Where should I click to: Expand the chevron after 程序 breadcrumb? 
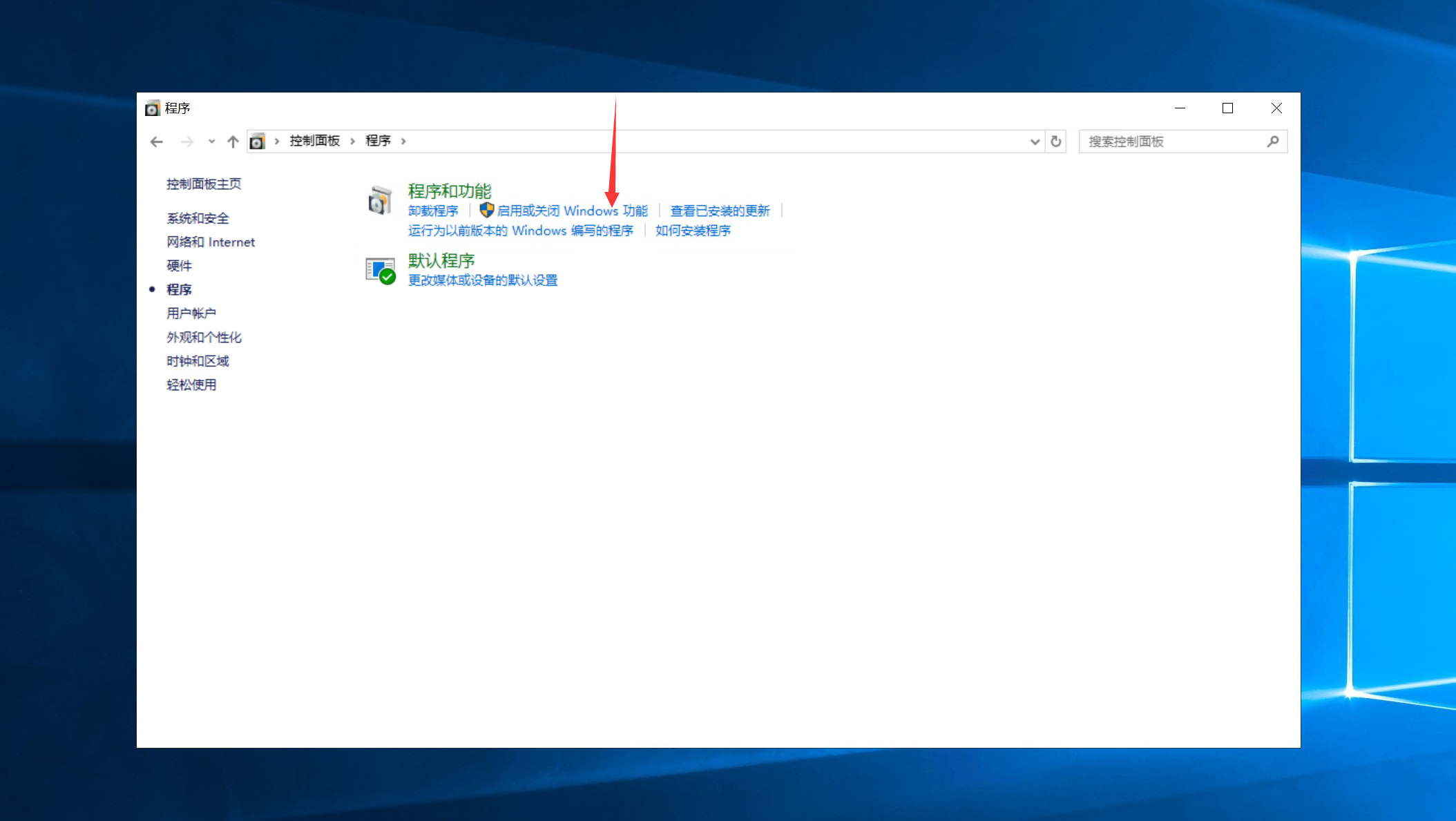coord(403,142)
